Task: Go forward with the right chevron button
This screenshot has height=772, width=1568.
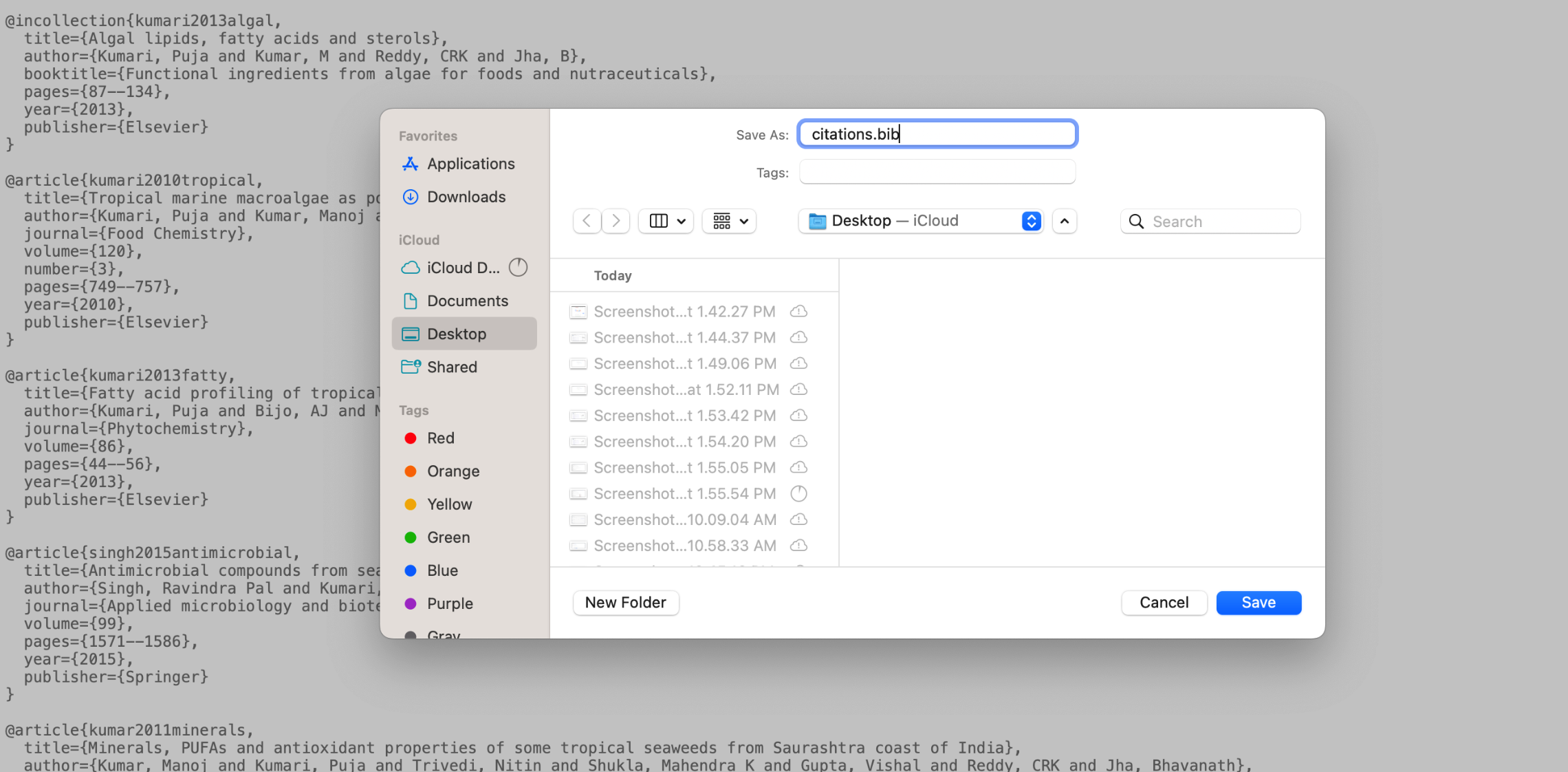Action: (616, 221)
